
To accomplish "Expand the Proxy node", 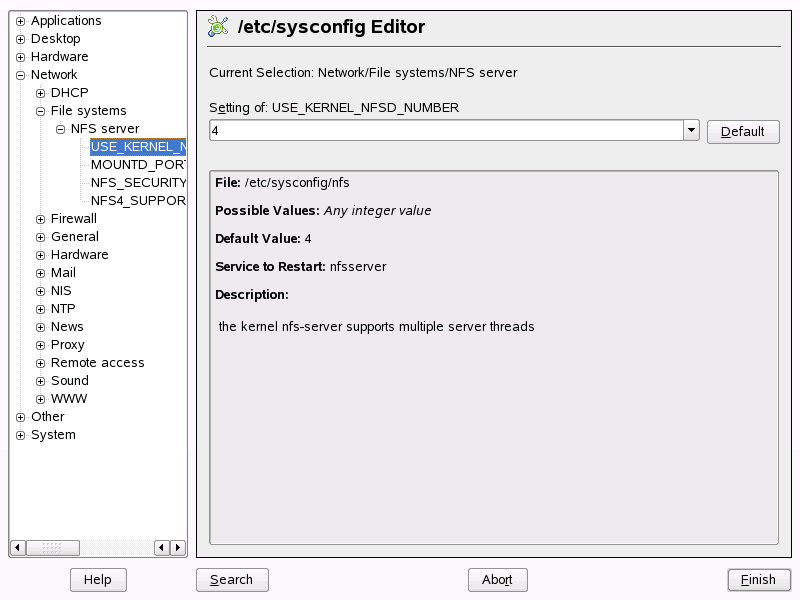I will click(40, 345).
